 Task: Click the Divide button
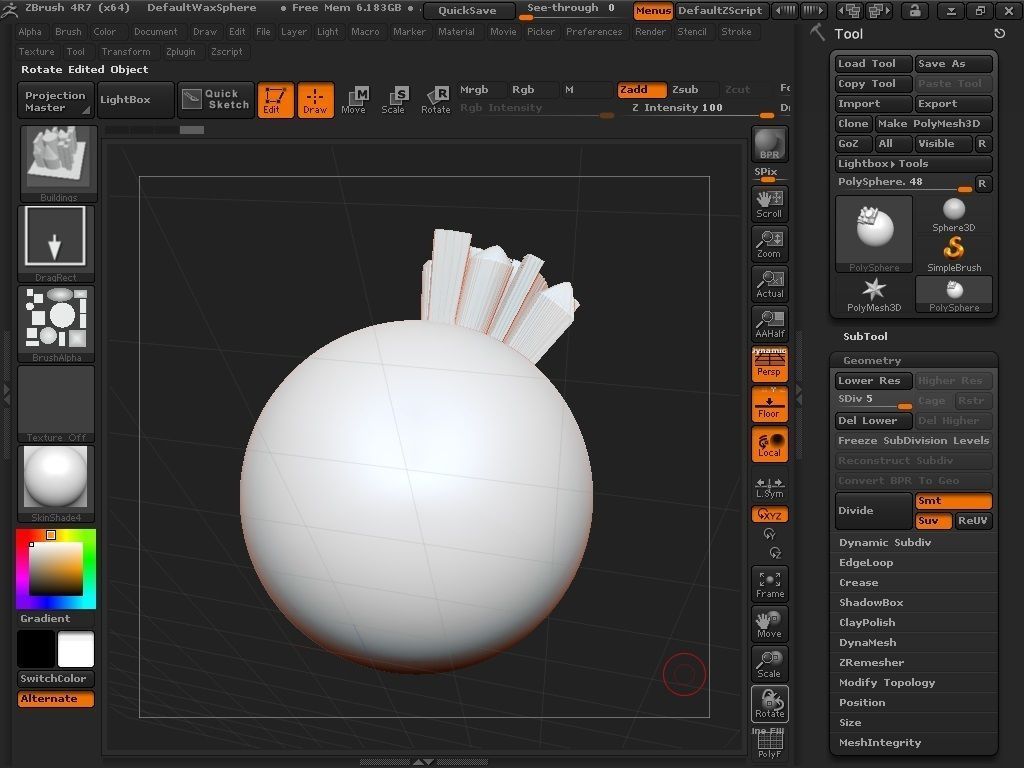pyautogui.click(x=873, y=511)
